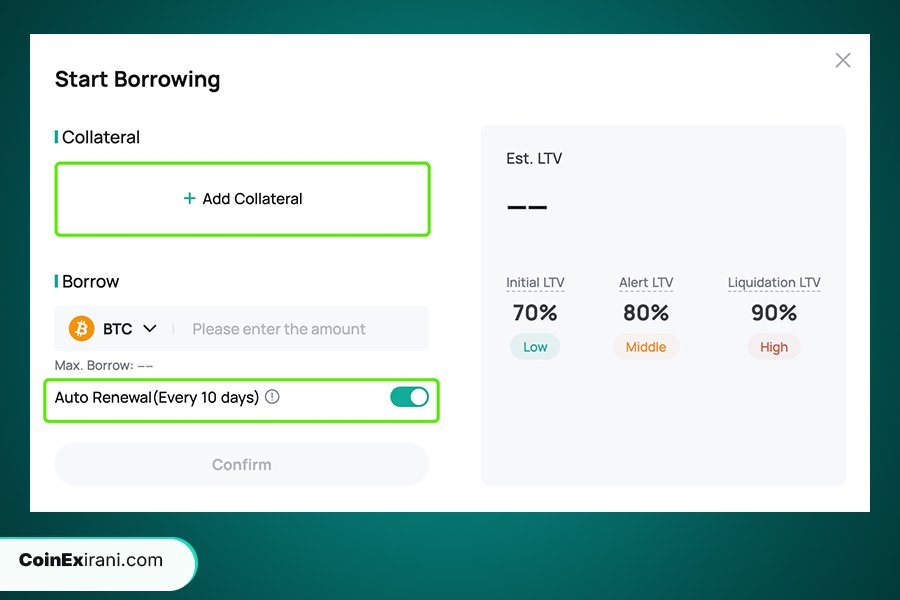
Task: Click the Est. LTV heading
Action: [x=534, y=158]
